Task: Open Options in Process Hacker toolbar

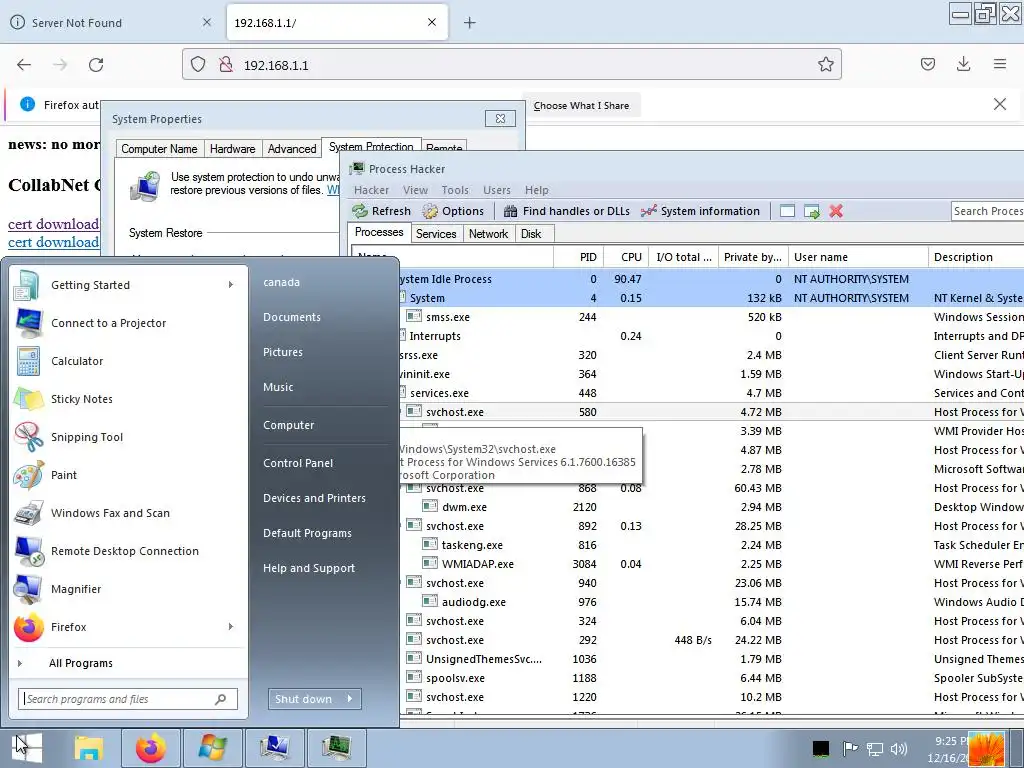Action: tap(453, 211)
